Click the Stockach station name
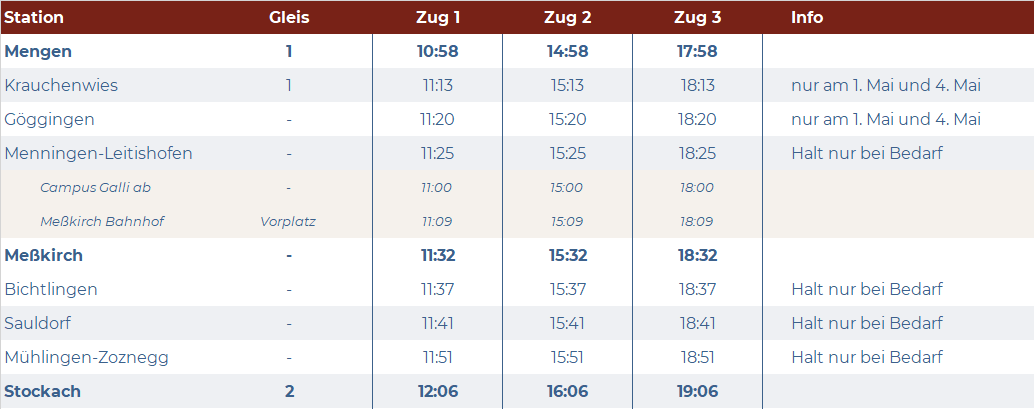 [42, 391]
